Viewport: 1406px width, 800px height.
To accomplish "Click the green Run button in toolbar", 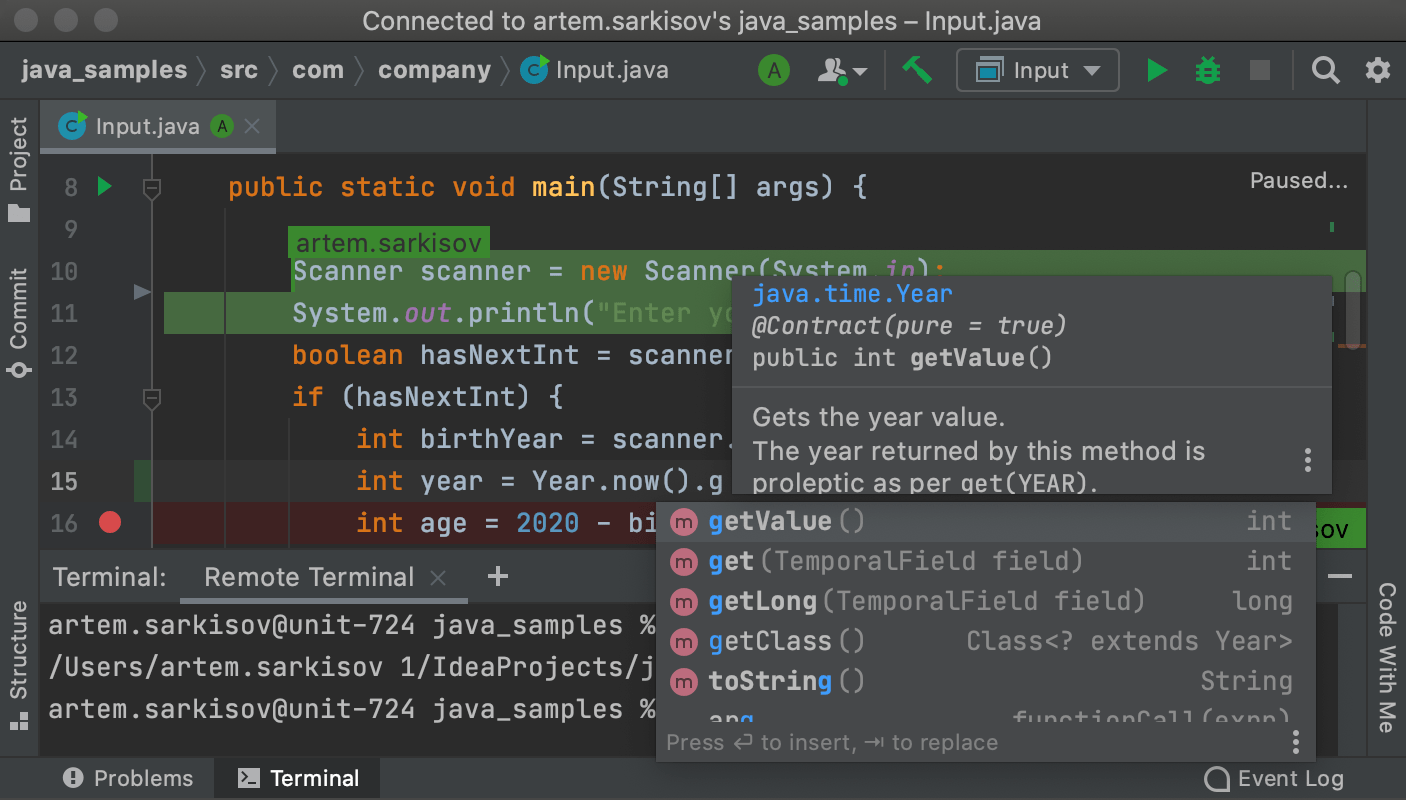I will tap(1157, 71).
